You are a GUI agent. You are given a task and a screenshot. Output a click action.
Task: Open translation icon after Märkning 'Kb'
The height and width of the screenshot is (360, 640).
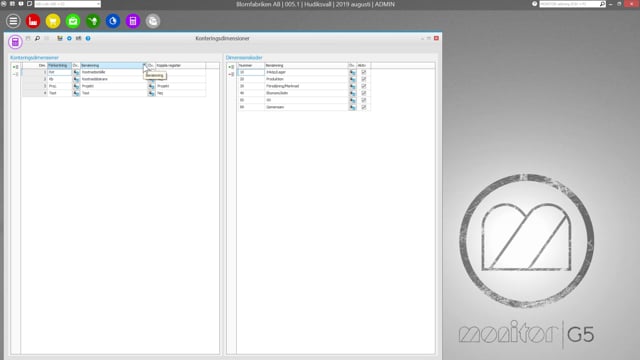point(76,79)
